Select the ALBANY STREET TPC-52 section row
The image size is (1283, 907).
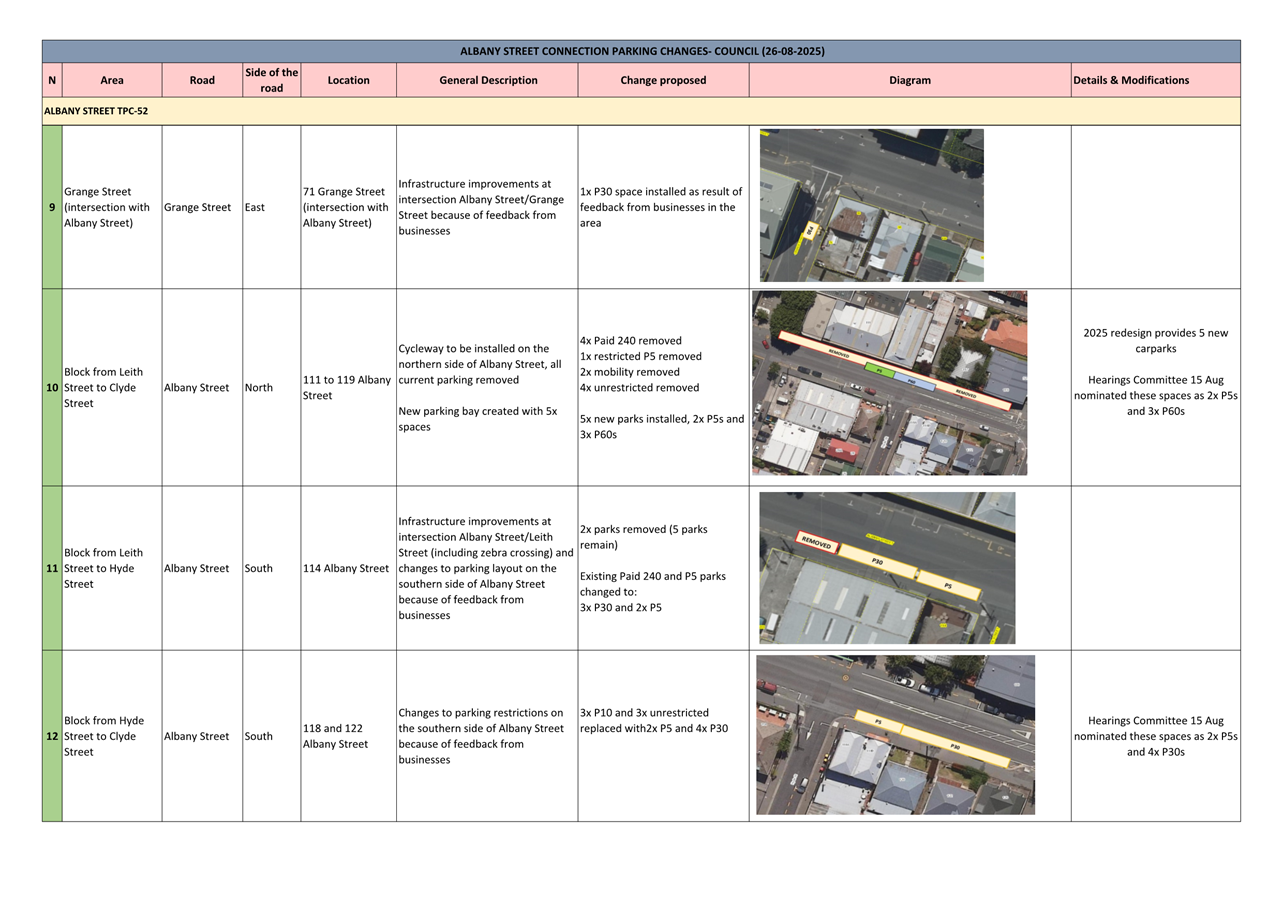pos(96,111)
